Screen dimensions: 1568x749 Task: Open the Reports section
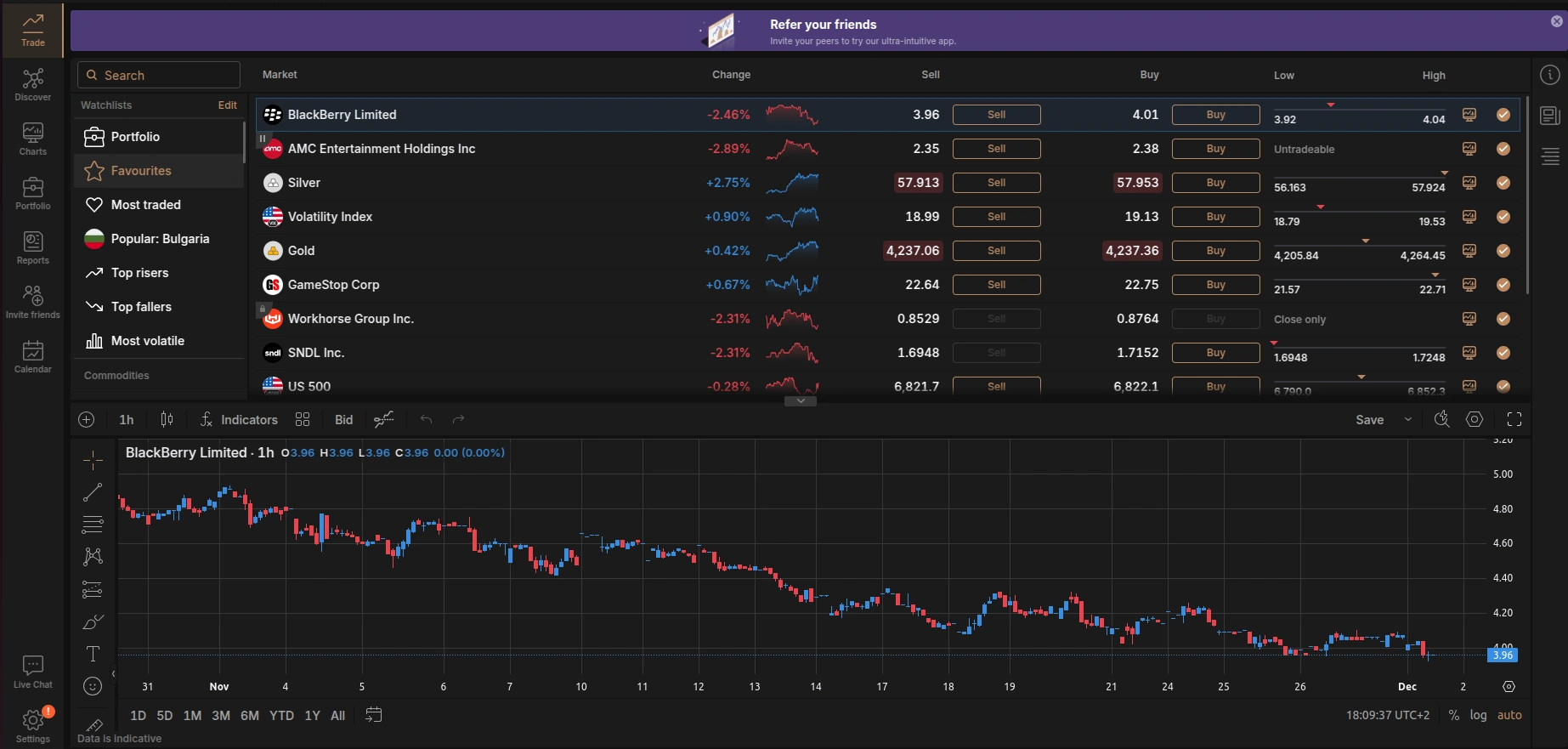pos(33,248)
